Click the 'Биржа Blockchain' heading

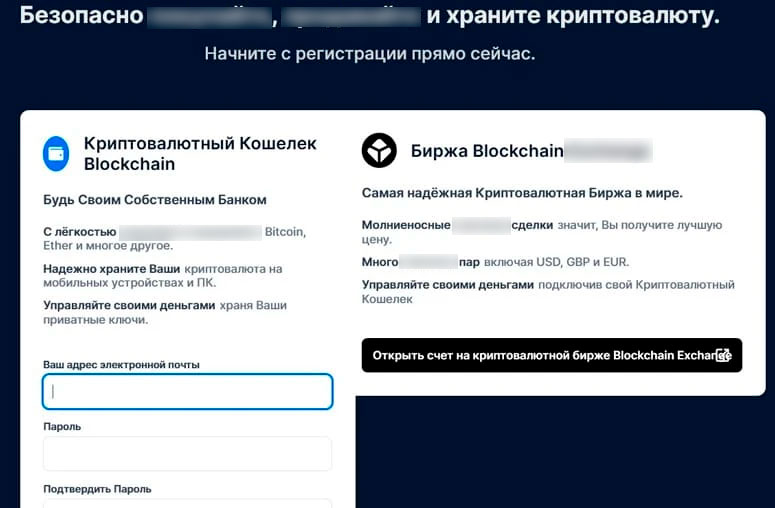[x=487, y=151]
